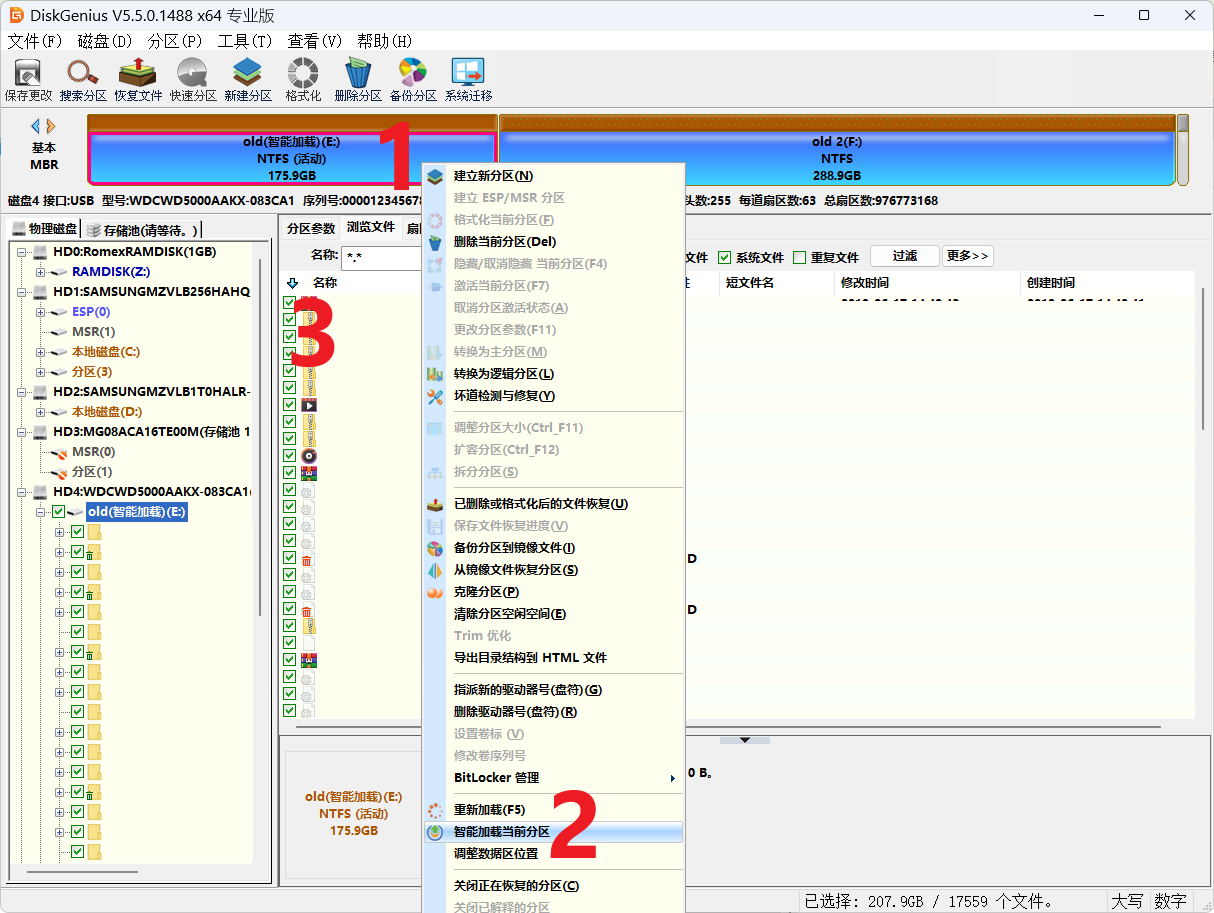Open the 磁盘(D) menu
Screen dimensions: 1214x913
click(x=105, y=41)
